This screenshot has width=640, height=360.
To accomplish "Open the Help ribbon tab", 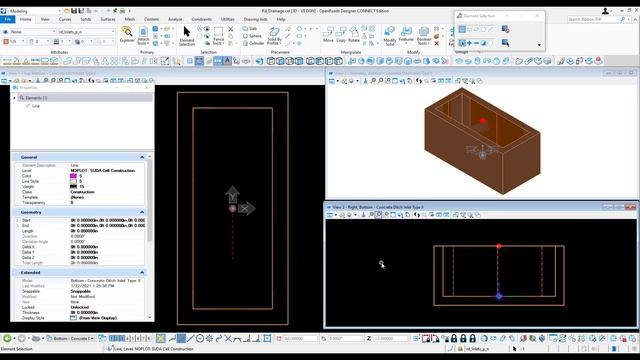I will (x=281, y=19).
